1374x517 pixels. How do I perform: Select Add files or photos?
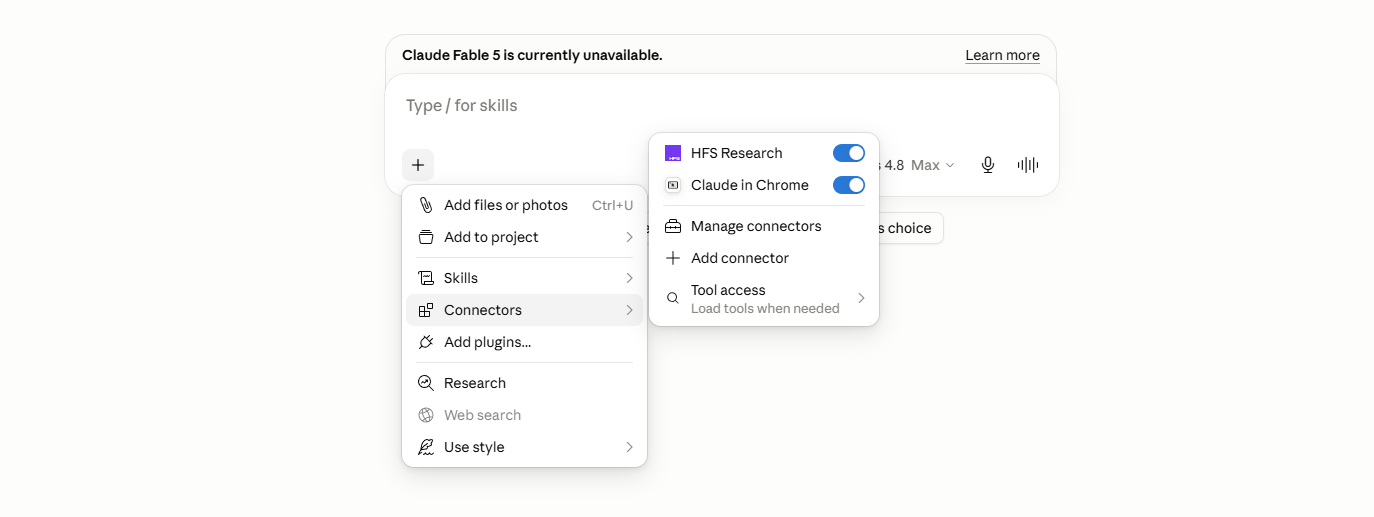tap(524, 205)
